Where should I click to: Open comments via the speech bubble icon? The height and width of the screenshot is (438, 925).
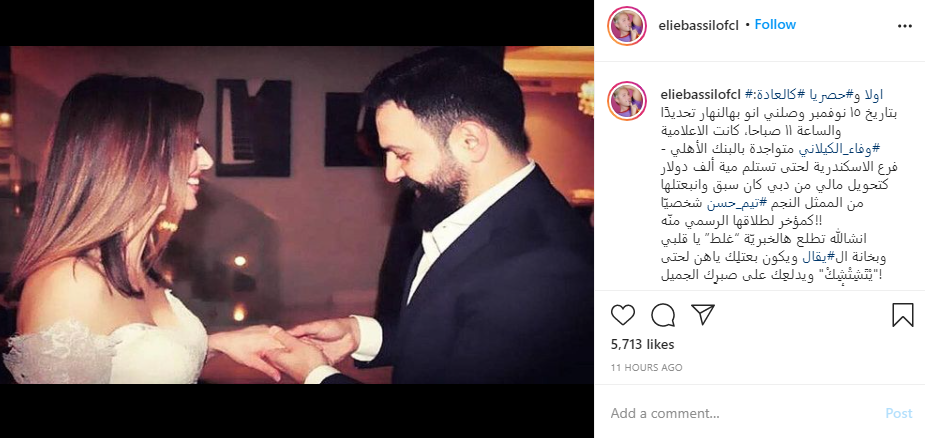(663, 315)
